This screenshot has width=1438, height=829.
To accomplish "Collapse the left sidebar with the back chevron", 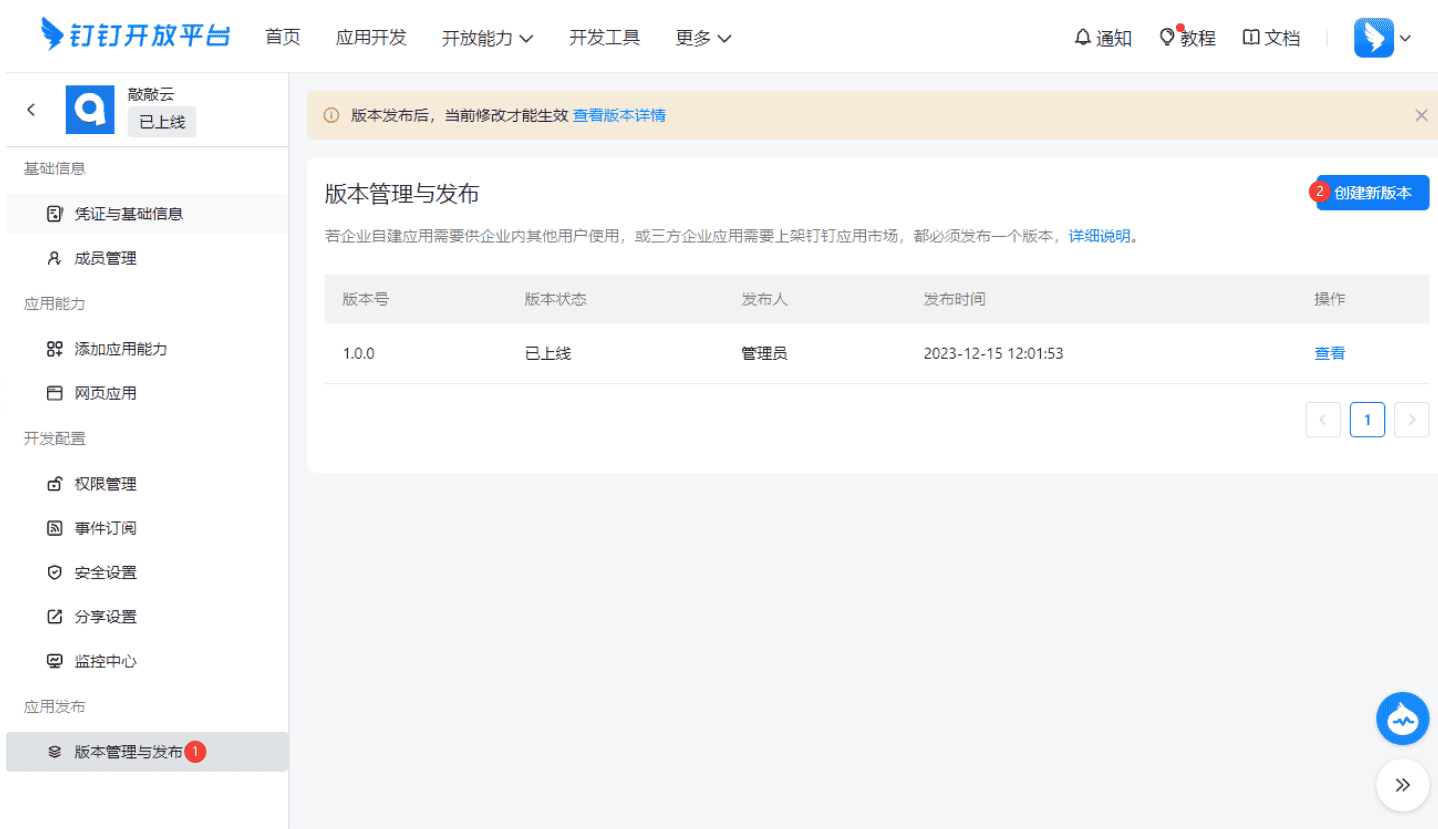I will click(31, 109).
